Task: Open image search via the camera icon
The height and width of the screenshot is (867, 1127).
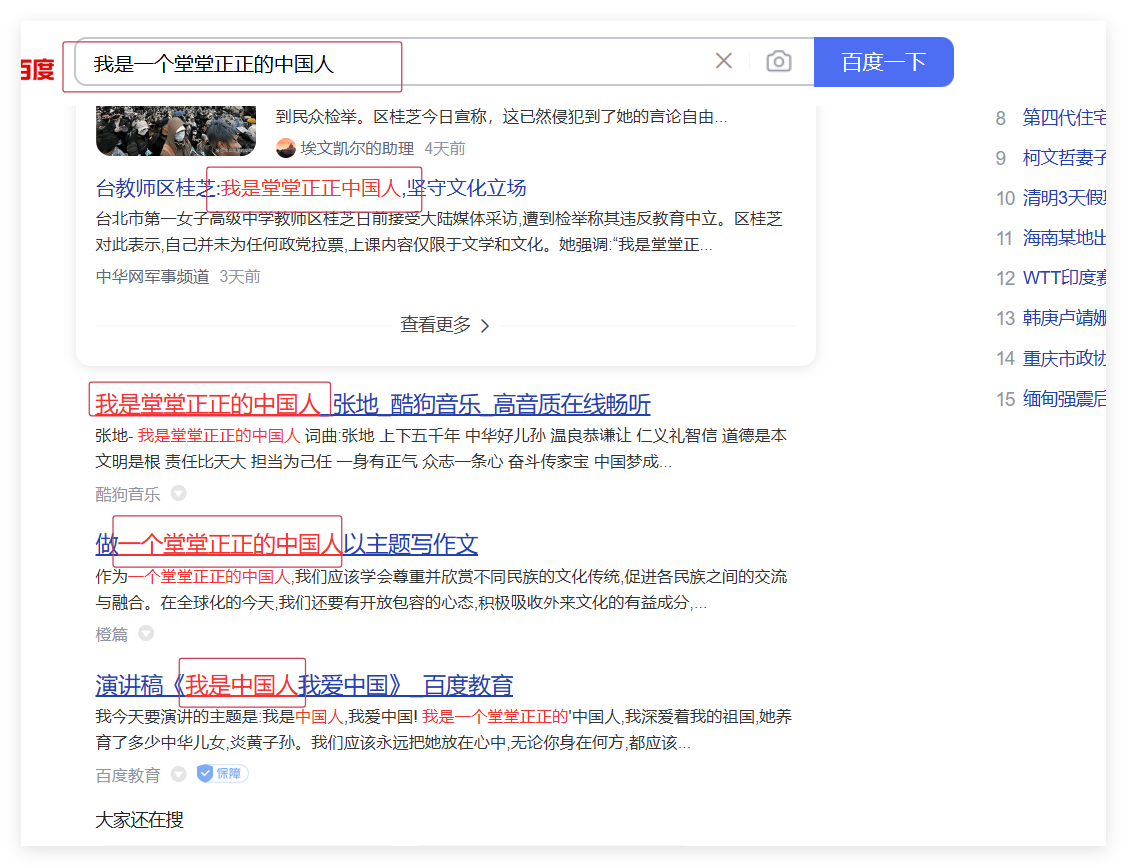Action: pos(778,61)
